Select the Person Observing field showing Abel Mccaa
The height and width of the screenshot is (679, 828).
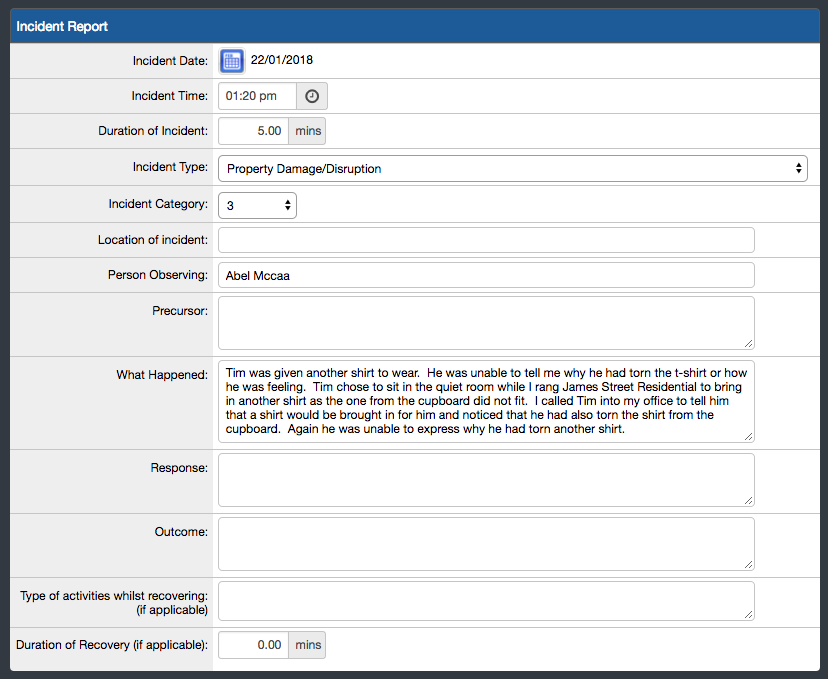485,274
